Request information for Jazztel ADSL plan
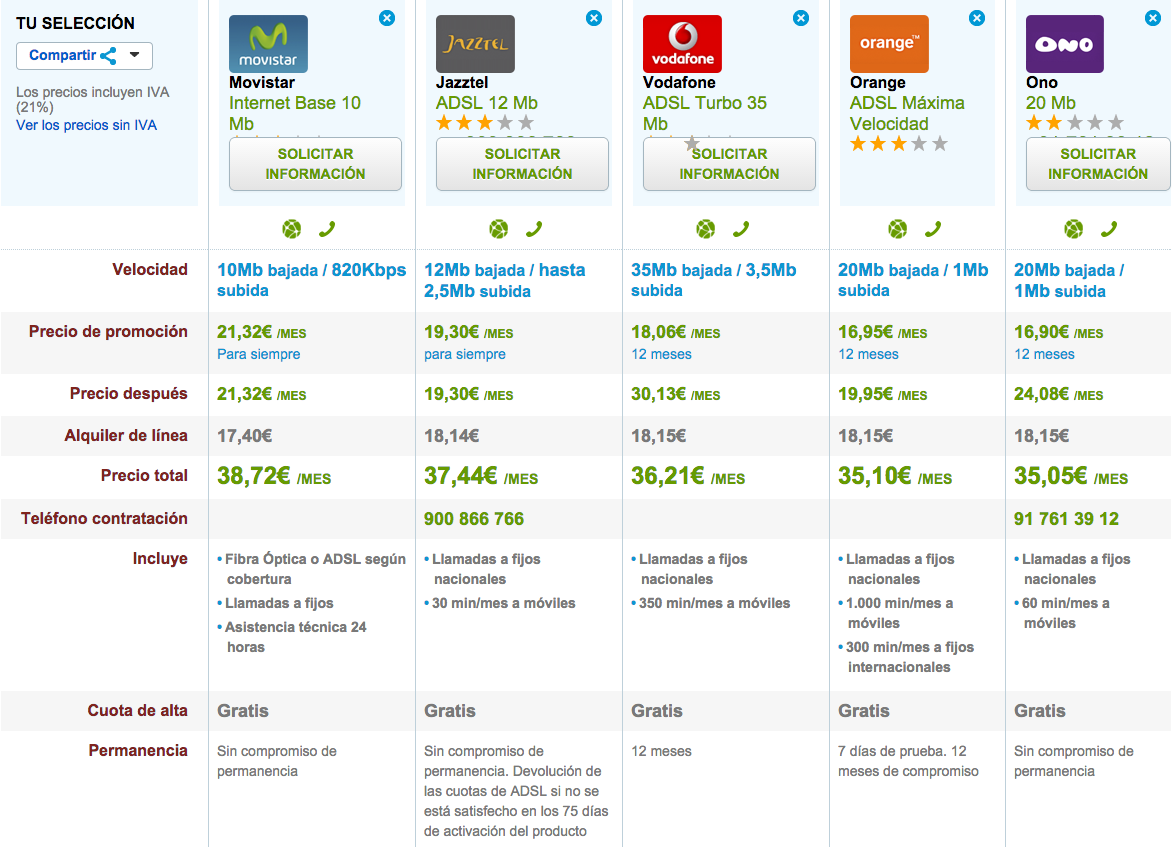 pos(522,163)
